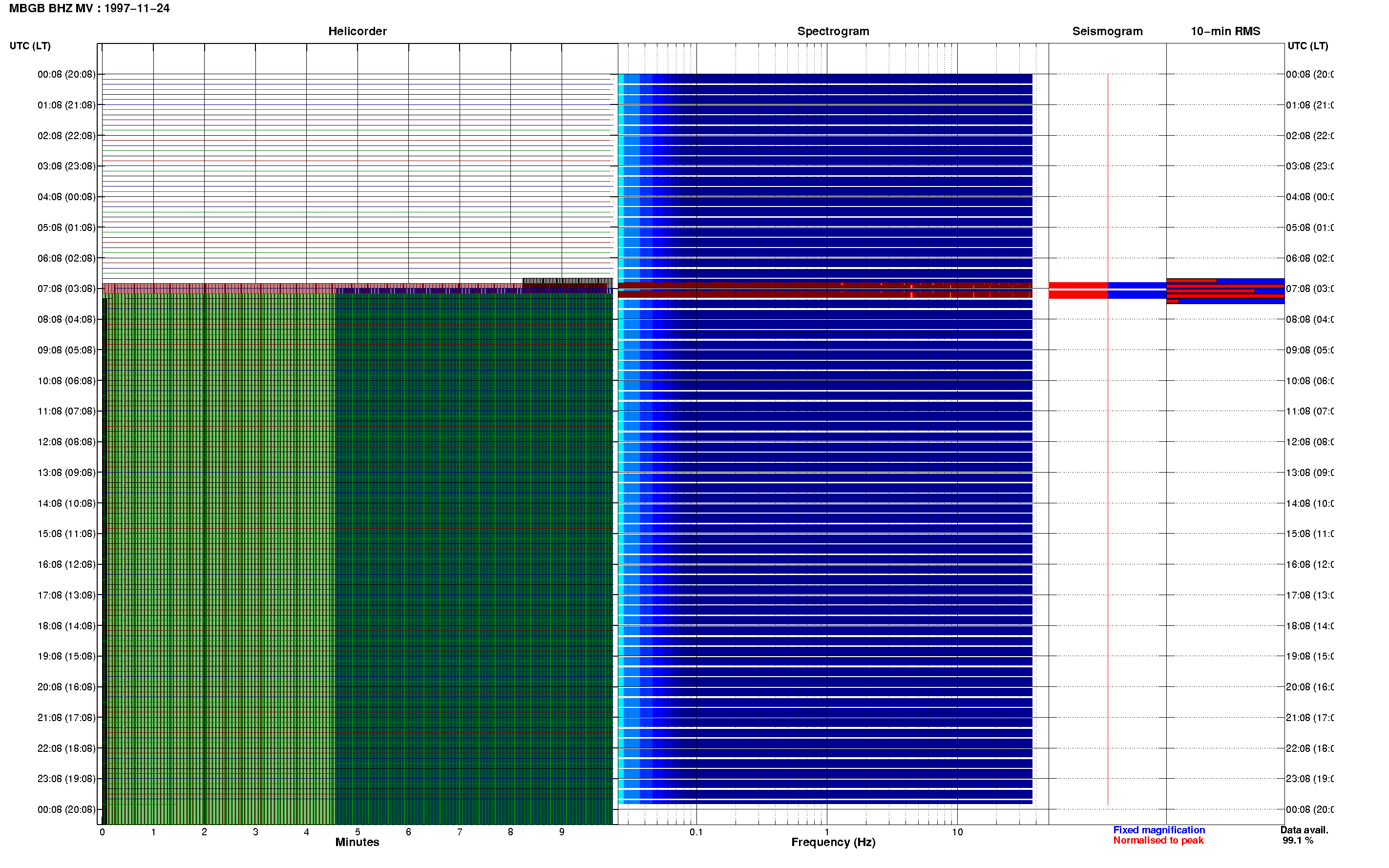Click the blue 'Fixed magnification' legend text
Screen dimensions: 1389x868
coord(1159,830)
